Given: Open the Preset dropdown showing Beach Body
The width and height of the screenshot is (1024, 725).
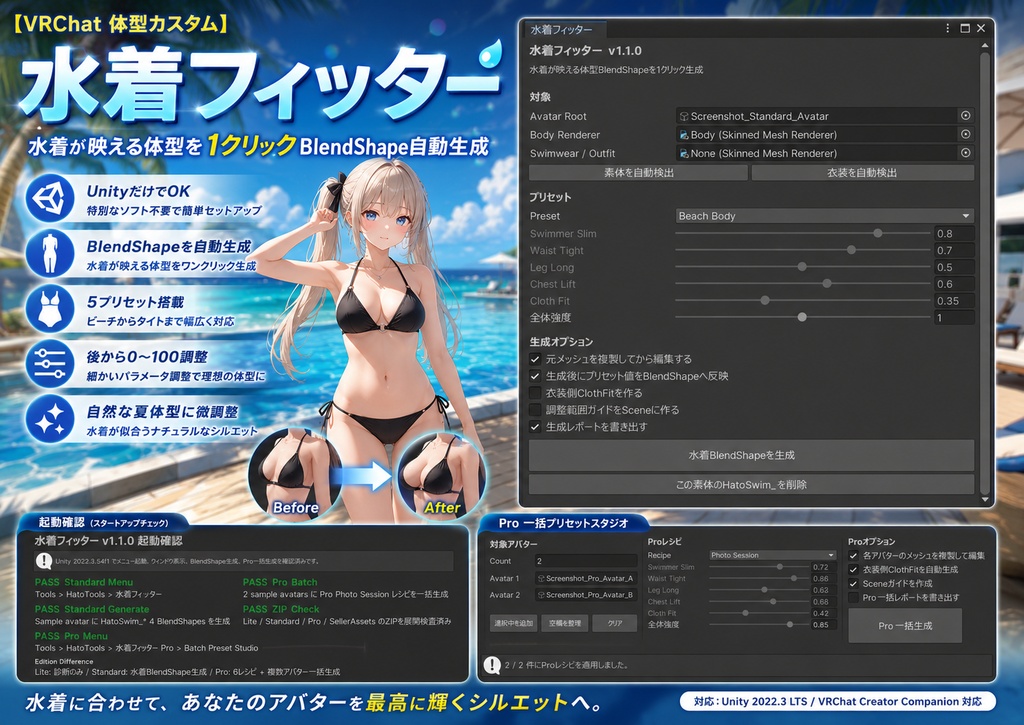Looking at the screenshot, I should tap(824, 216).
